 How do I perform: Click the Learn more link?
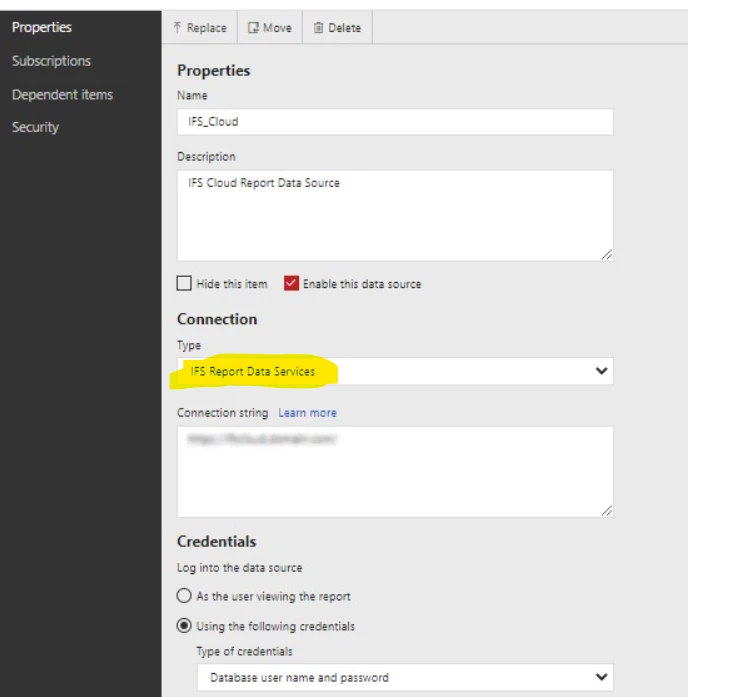click(307, 413)
